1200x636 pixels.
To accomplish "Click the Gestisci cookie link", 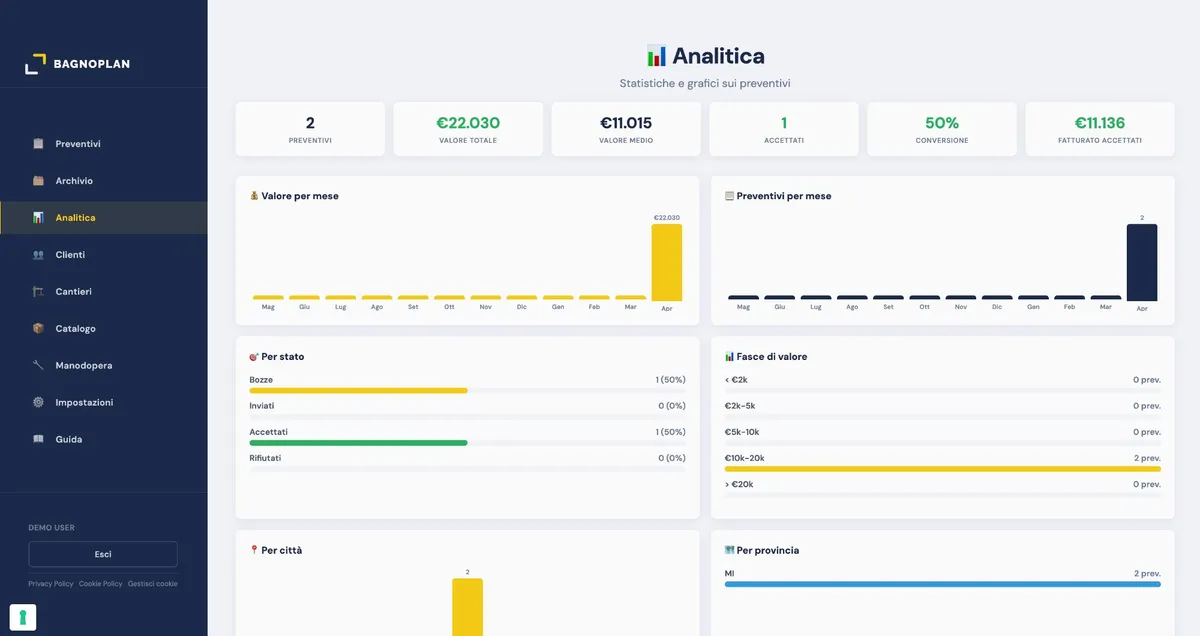I will (x=153, y=584).
